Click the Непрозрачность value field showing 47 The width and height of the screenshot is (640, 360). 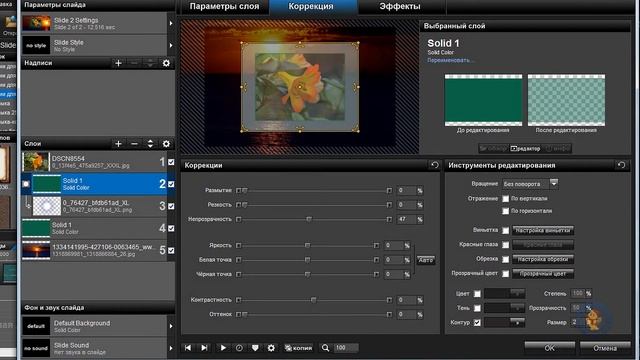[406, 220]
